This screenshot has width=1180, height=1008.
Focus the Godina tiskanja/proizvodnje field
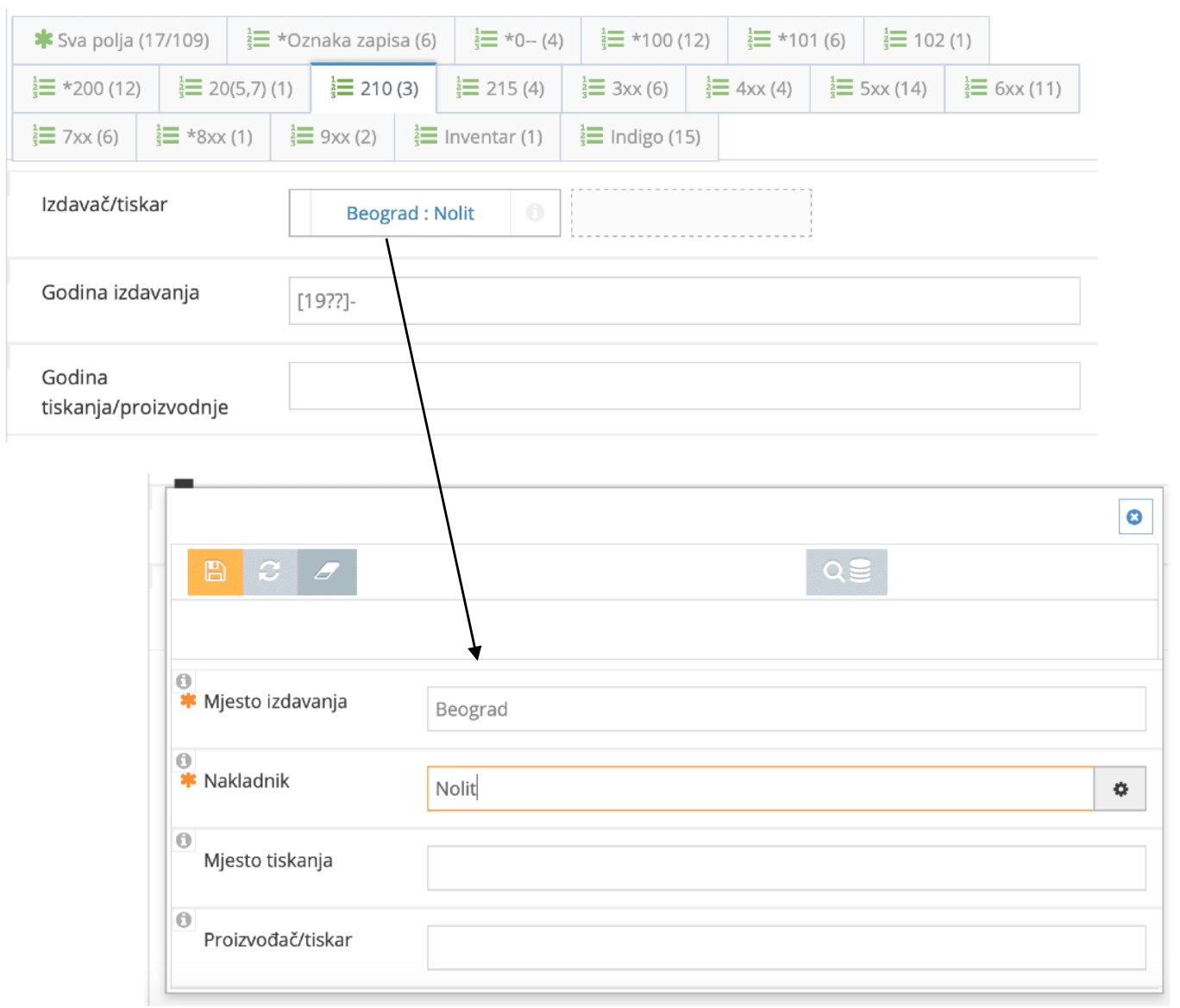tap(683, 385)
